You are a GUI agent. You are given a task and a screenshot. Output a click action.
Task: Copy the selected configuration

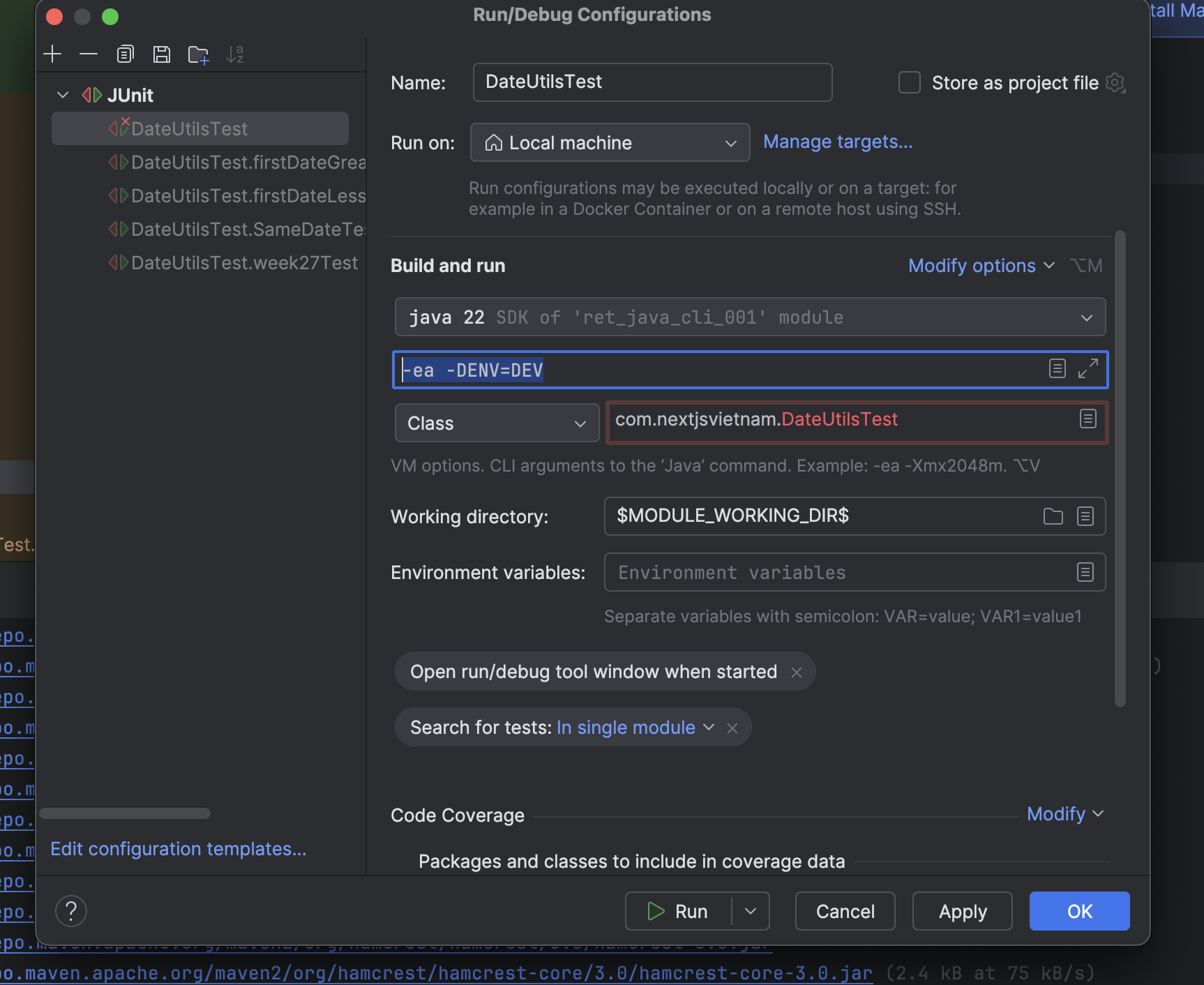(x=125, y=54)
